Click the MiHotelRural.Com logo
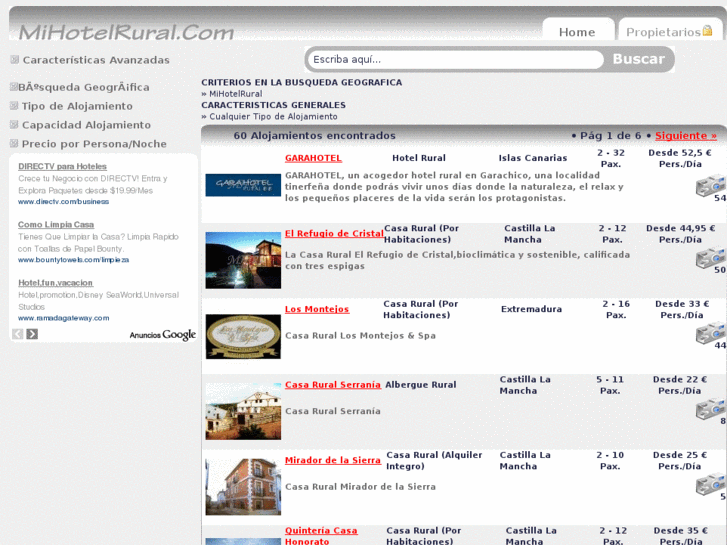Screen dimensions: 727x545 coord(126,32)
